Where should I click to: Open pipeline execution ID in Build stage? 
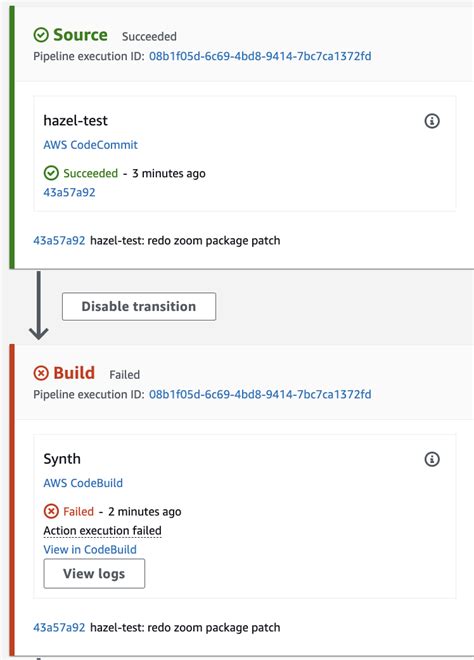260,394
